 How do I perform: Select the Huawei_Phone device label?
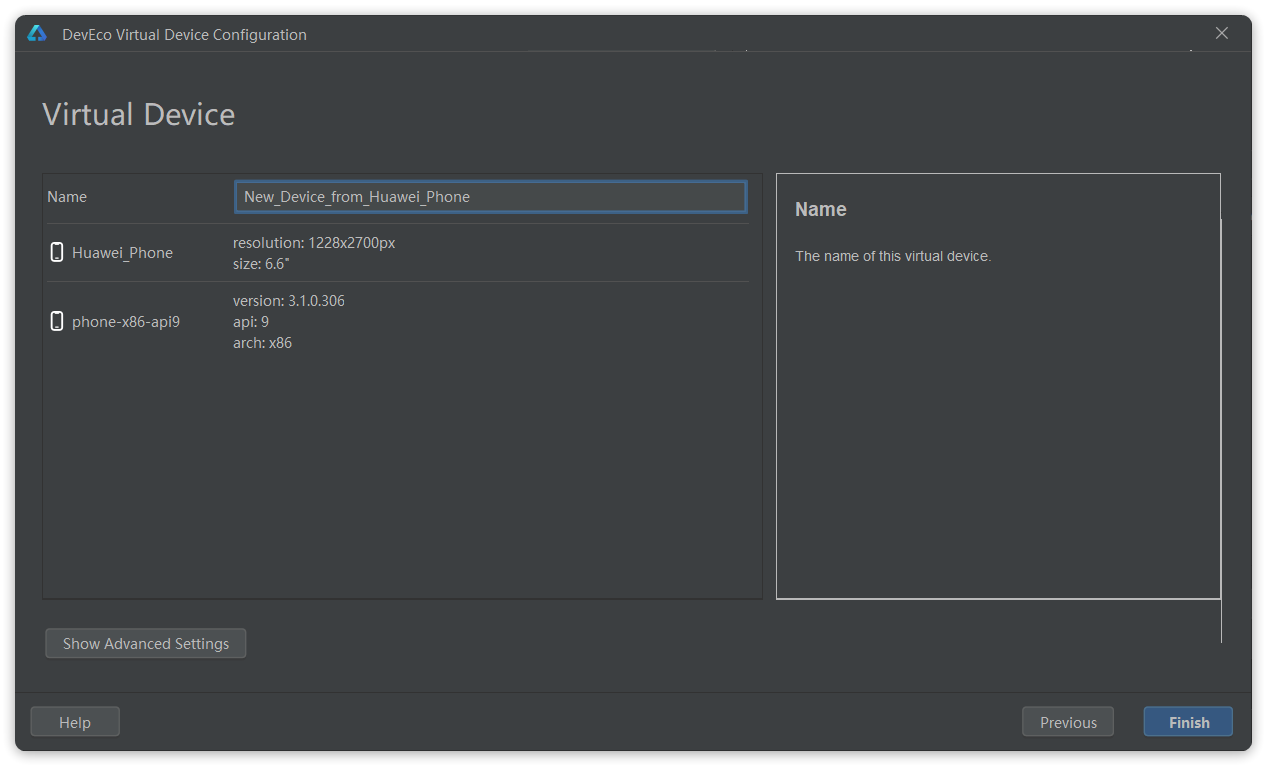tap(122, 253)
